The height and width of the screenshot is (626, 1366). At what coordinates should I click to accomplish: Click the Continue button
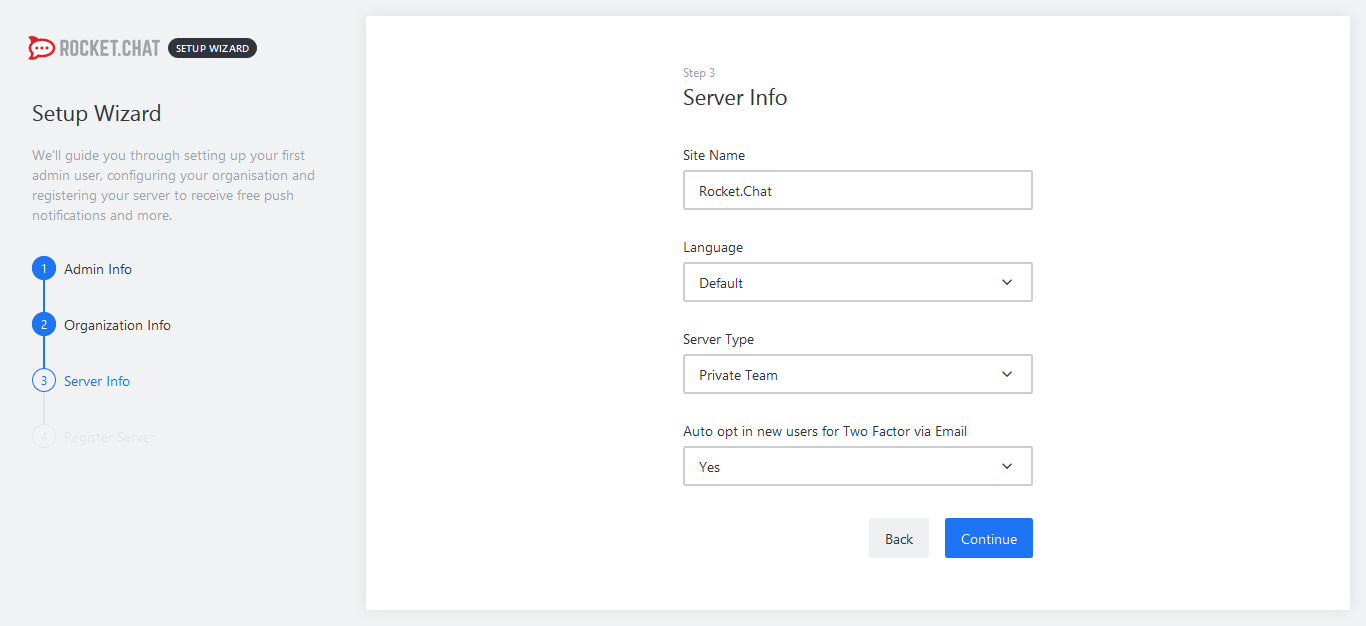click(989, 538)
